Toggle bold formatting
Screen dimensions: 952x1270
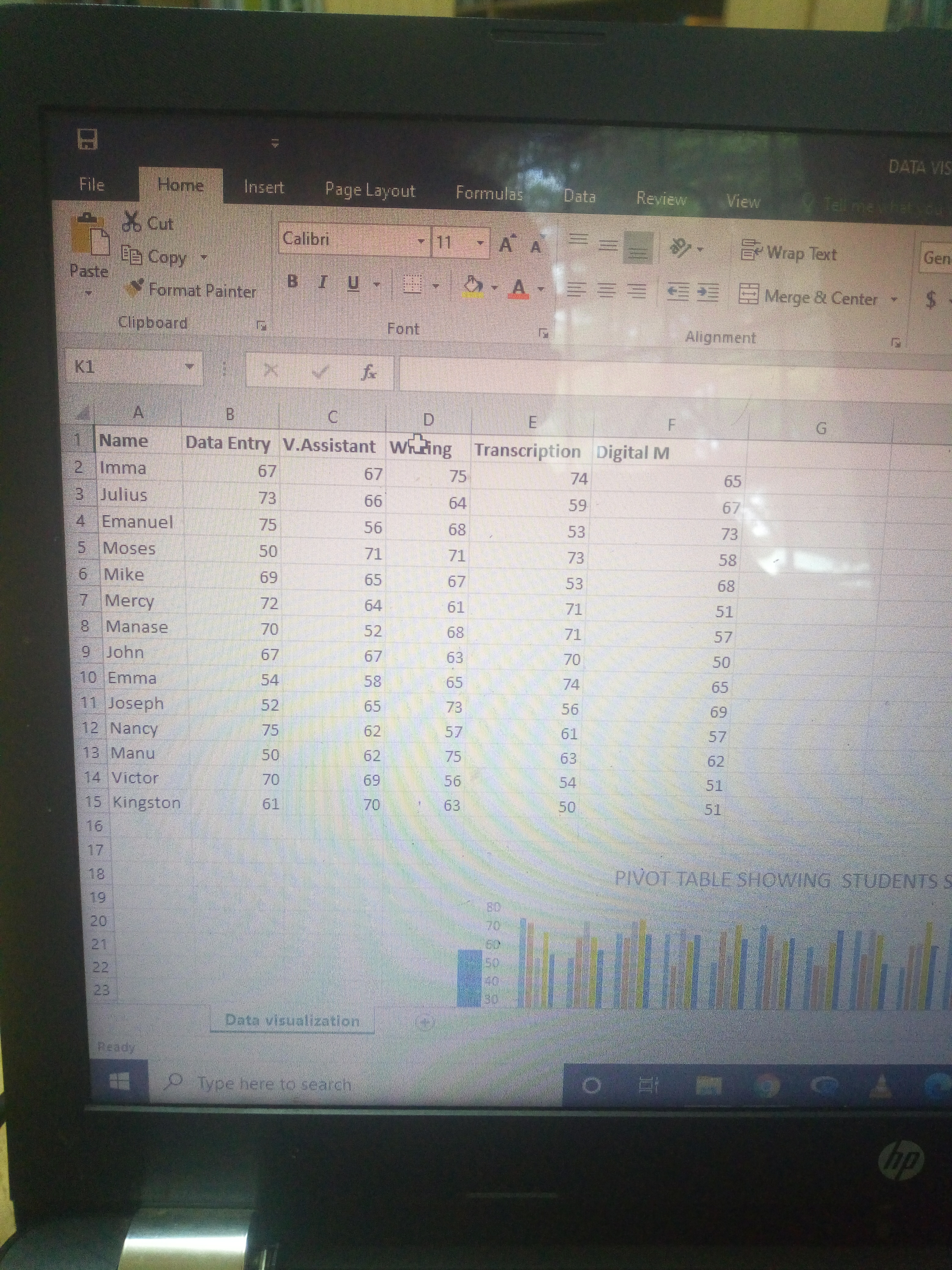coord(293,281)
